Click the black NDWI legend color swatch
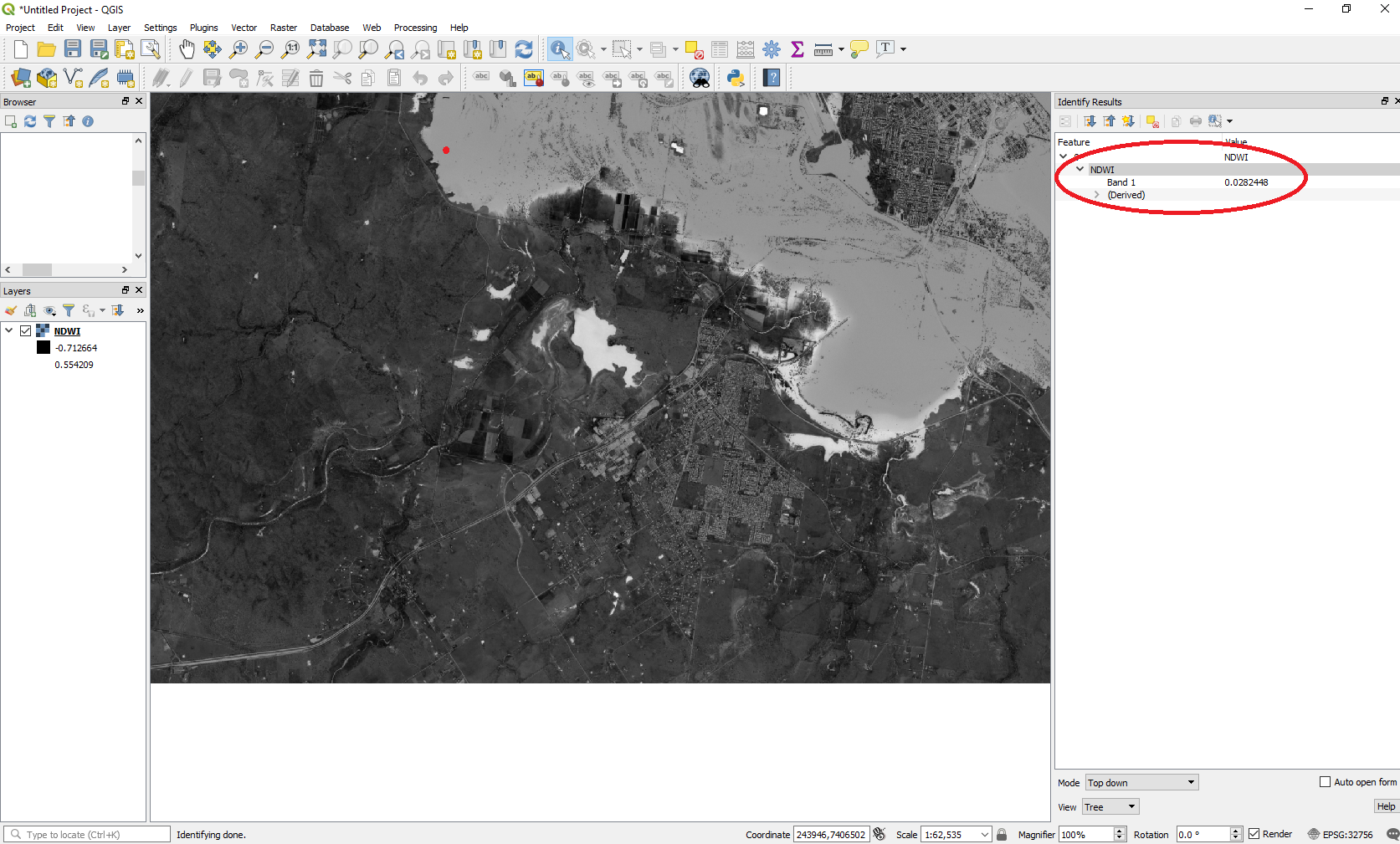The height and width of the screenshot is (844, 1400). point(44,348)
